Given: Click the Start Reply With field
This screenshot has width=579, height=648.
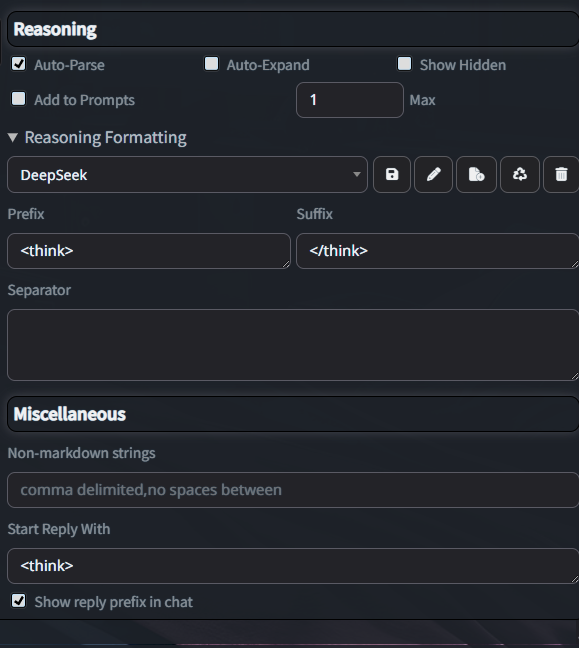Looking at the screenshot, I should [293, 566].
